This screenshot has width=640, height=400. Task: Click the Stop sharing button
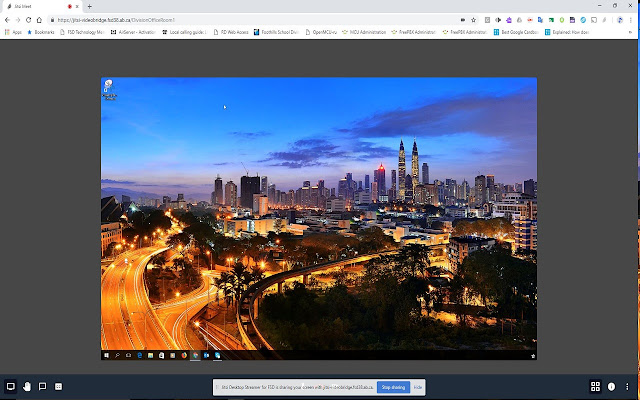click(393, 386)
